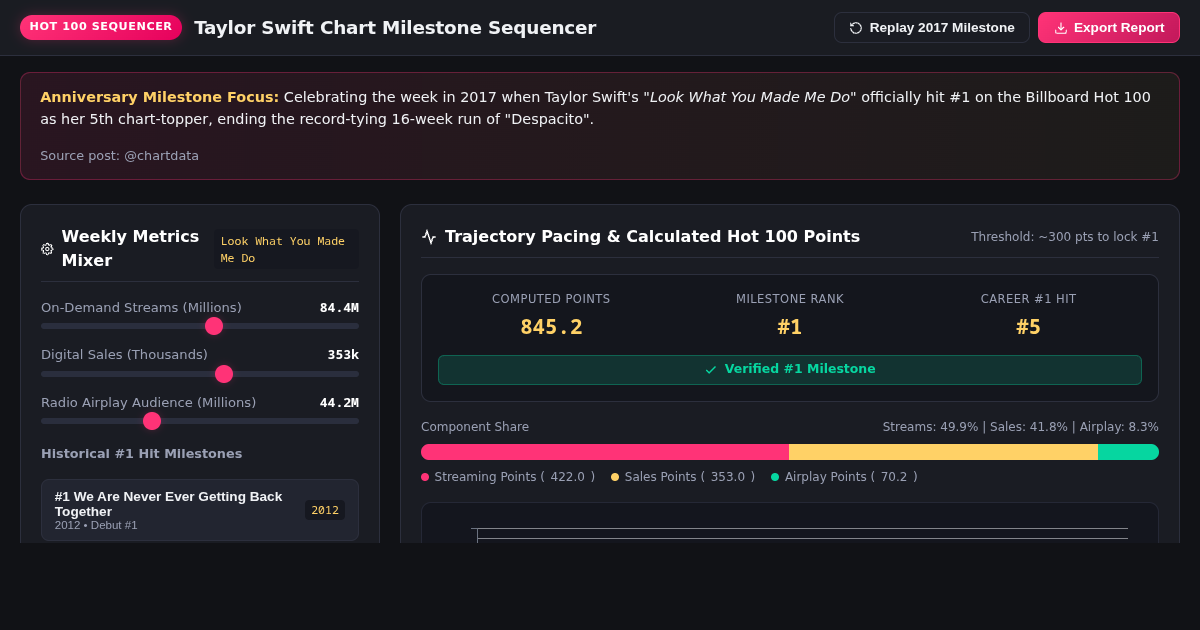Viewport: 1200px width, 630px height.
Task: Click the Career #1 Hit value #5
Action: point(1029,327)
